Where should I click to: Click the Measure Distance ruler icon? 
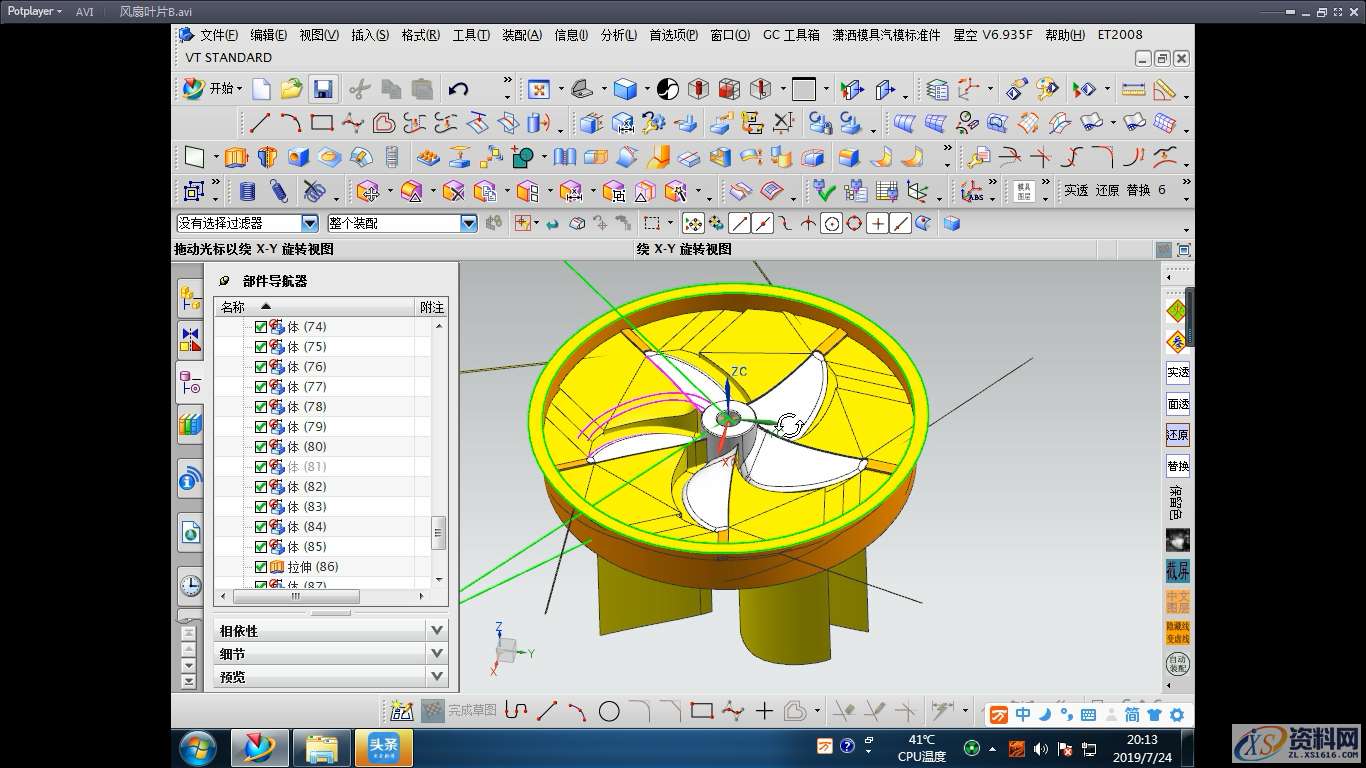pyautogui.click(x=1133, y=89)
